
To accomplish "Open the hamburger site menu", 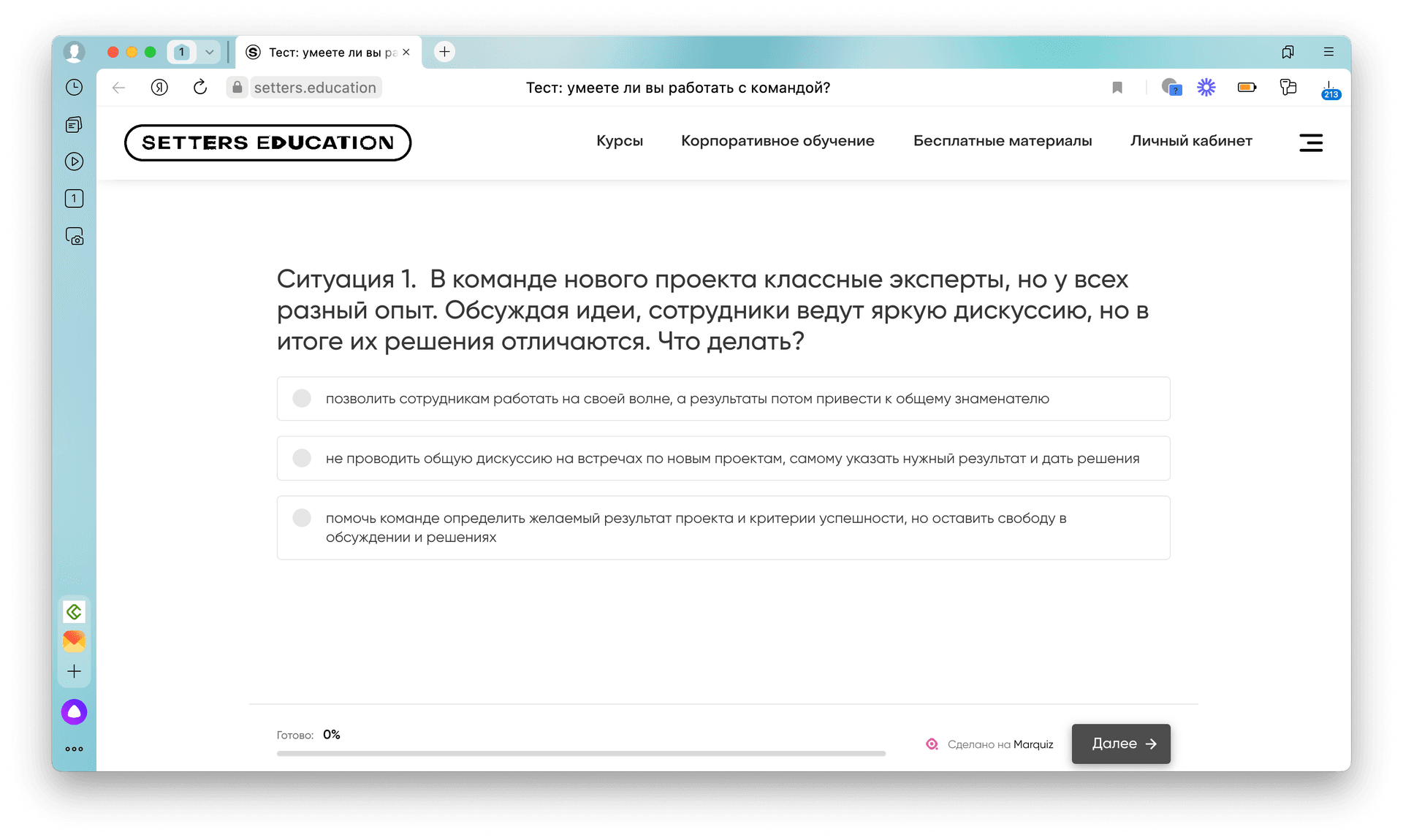I will tap(1310, 142).
